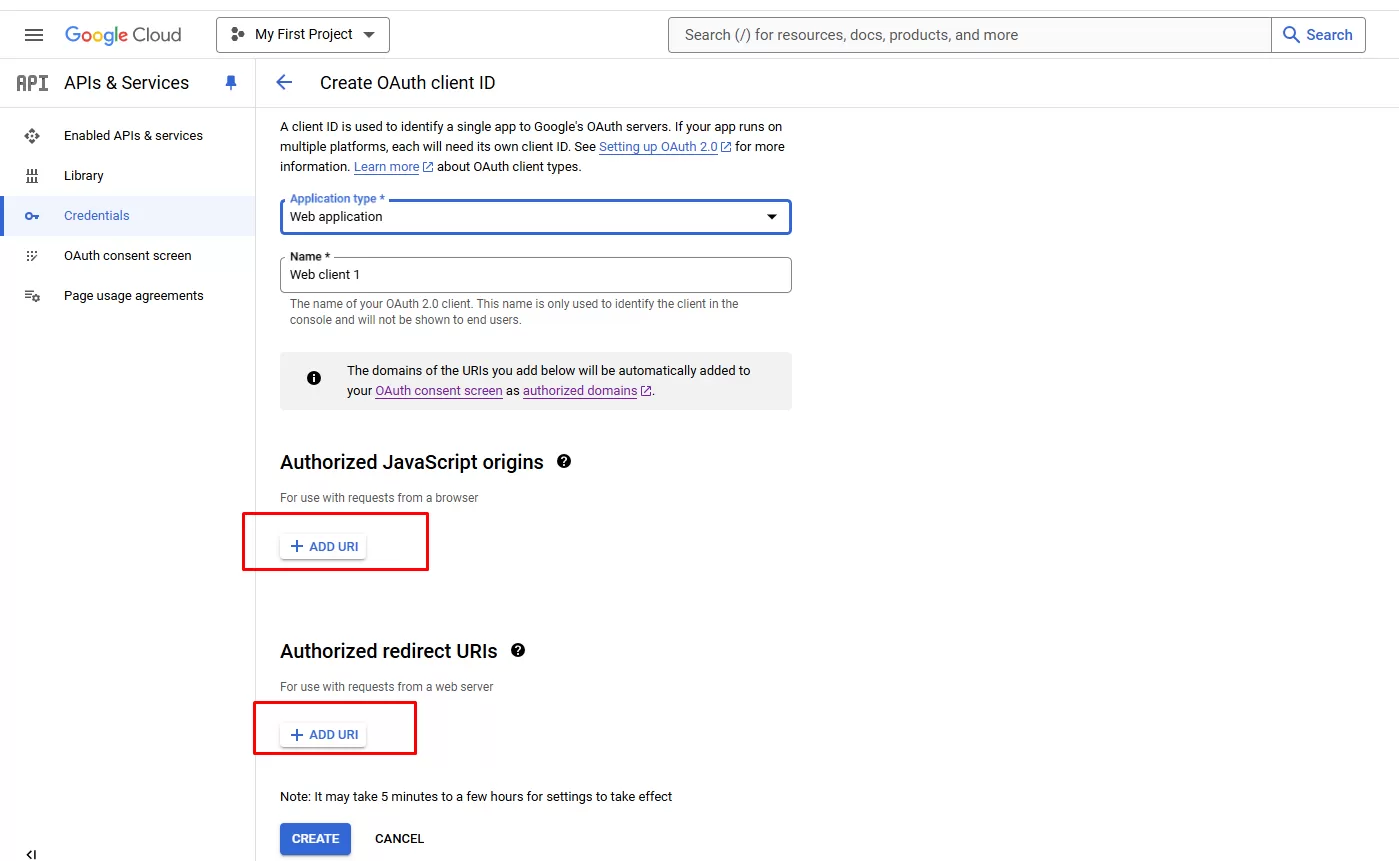The image size is (1399, 861).
Task: Open Page usage agreements sidebar item
Action: pyautogui.click(x=133, y=296)
